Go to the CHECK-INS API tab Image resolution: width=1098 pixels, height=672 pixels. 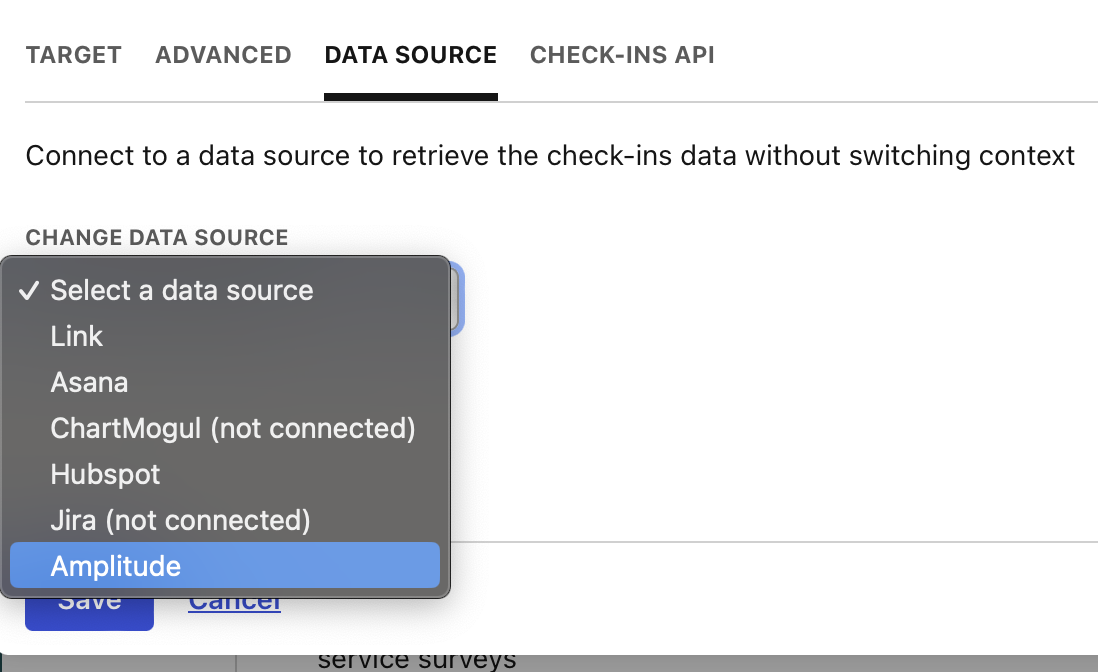coord(622,55)
